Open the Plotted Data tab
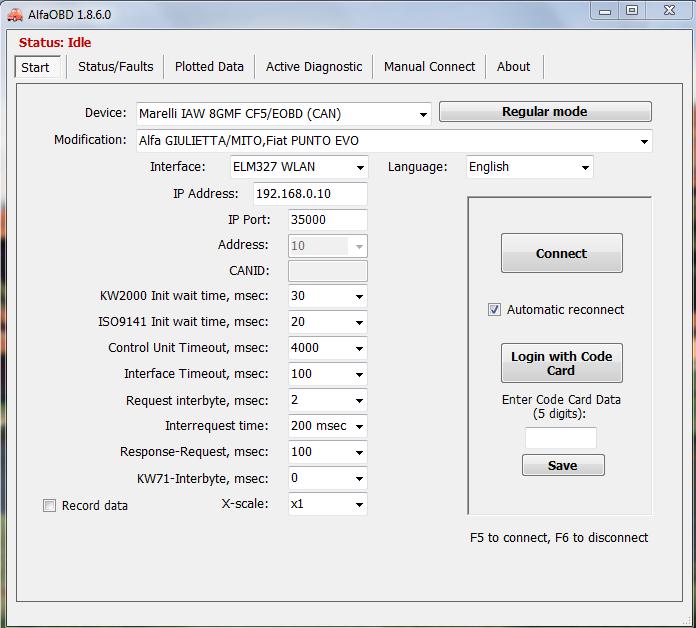This screenshot has height=628, width=696. [209, 67]
